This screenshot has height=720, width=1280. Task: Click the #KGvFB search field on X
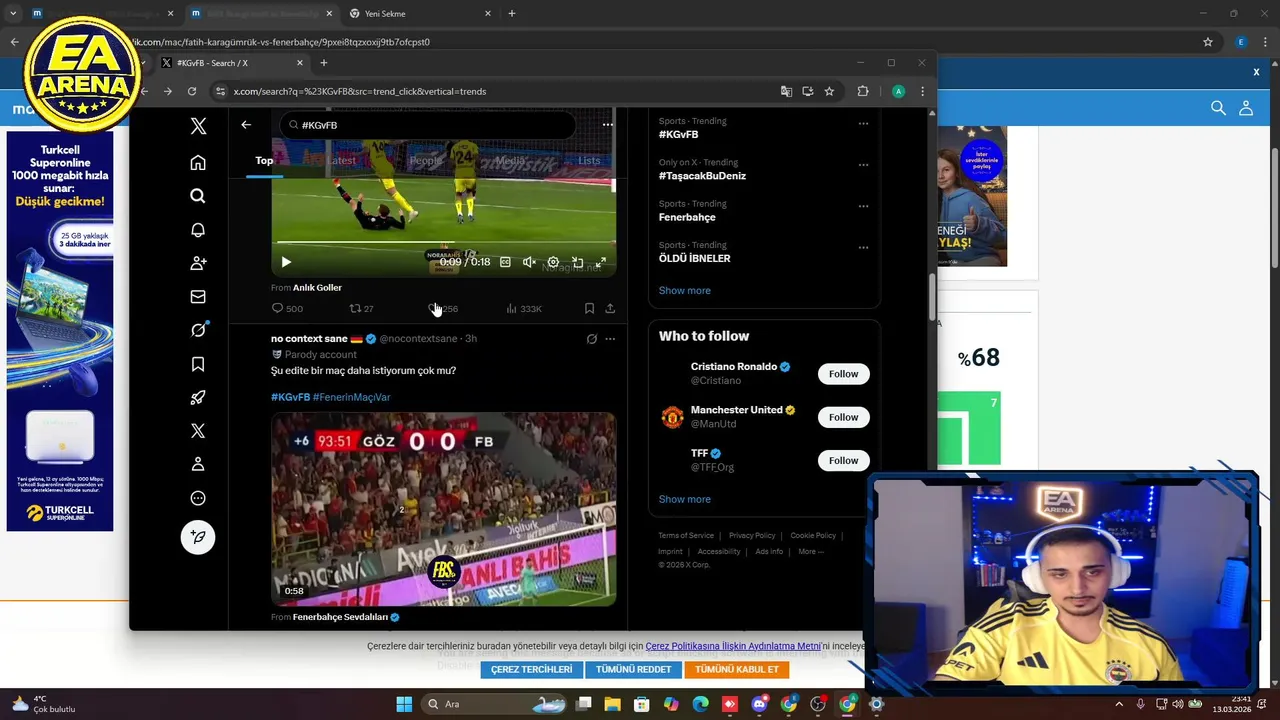[428, 125]
